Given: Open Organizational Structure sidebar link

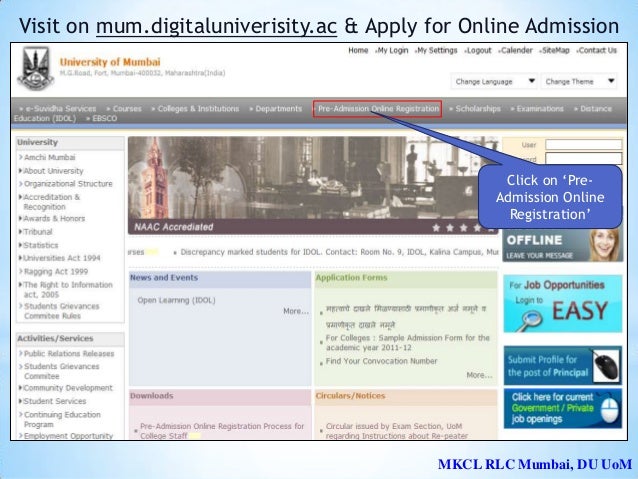Looking at the screenshot, I should pyautogui.click(x=66, y=184).
